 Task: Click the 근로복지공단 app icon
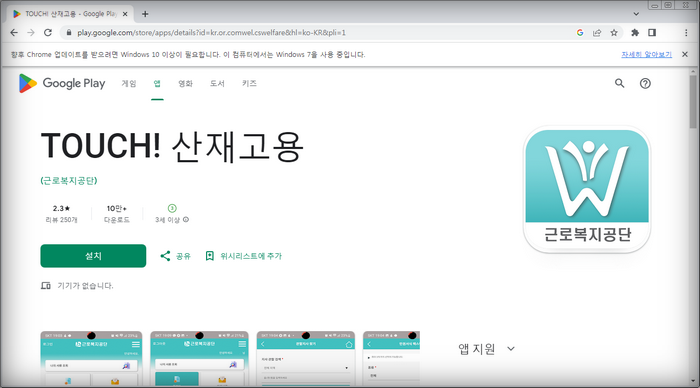[587, 189]
